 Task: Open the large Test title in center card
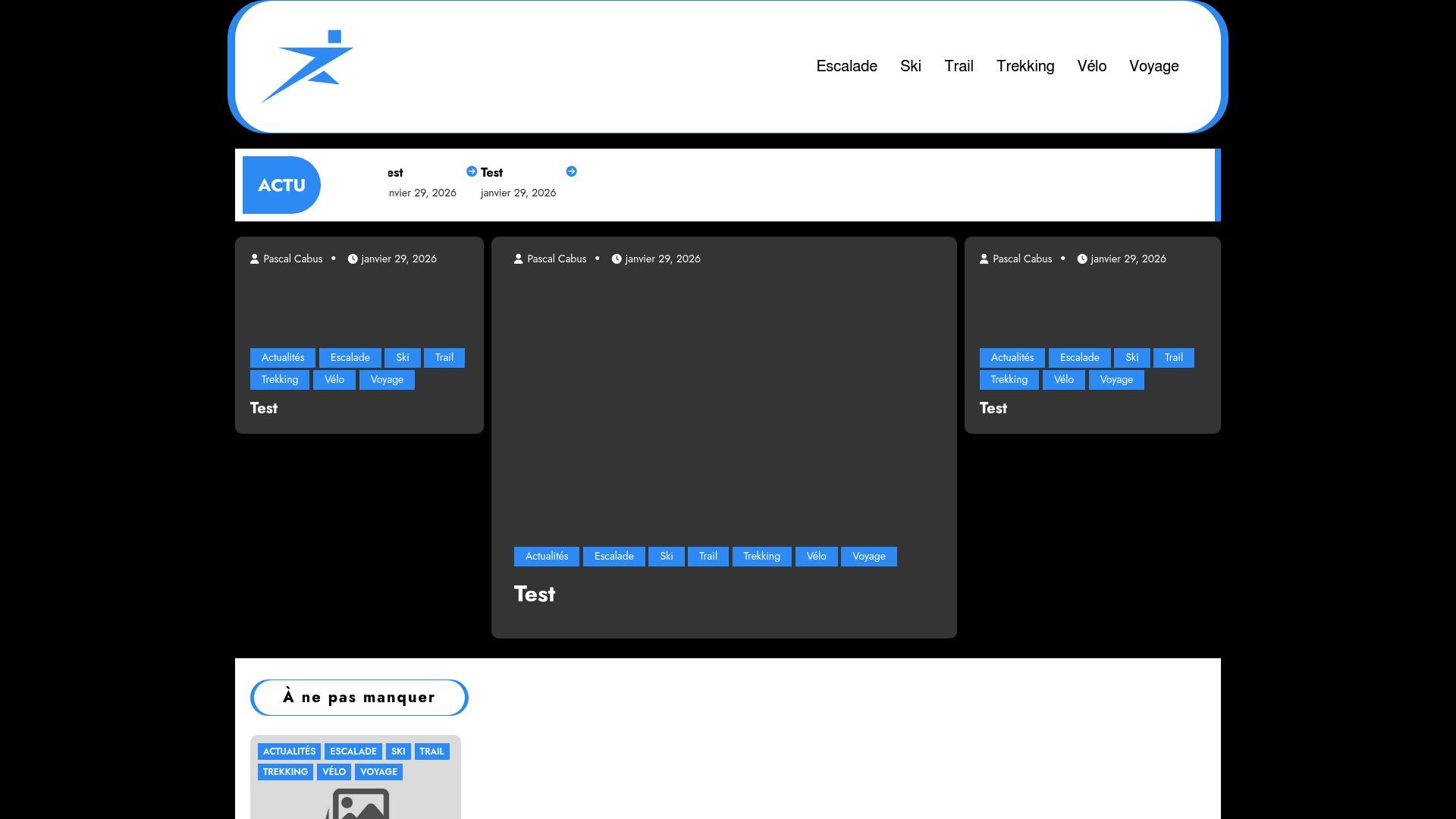click(535, 595)
